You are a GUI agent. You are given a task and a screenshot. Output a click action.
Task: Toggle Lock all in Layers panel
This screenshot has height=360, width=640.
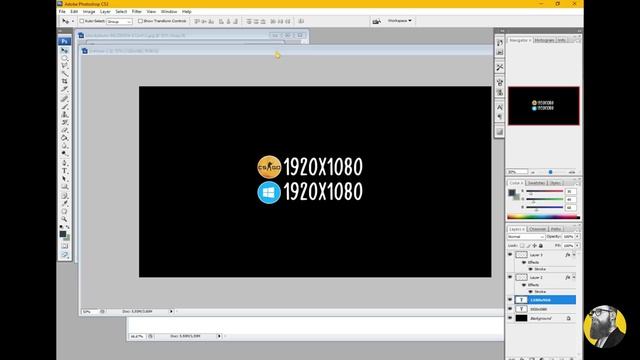(541, 246)
